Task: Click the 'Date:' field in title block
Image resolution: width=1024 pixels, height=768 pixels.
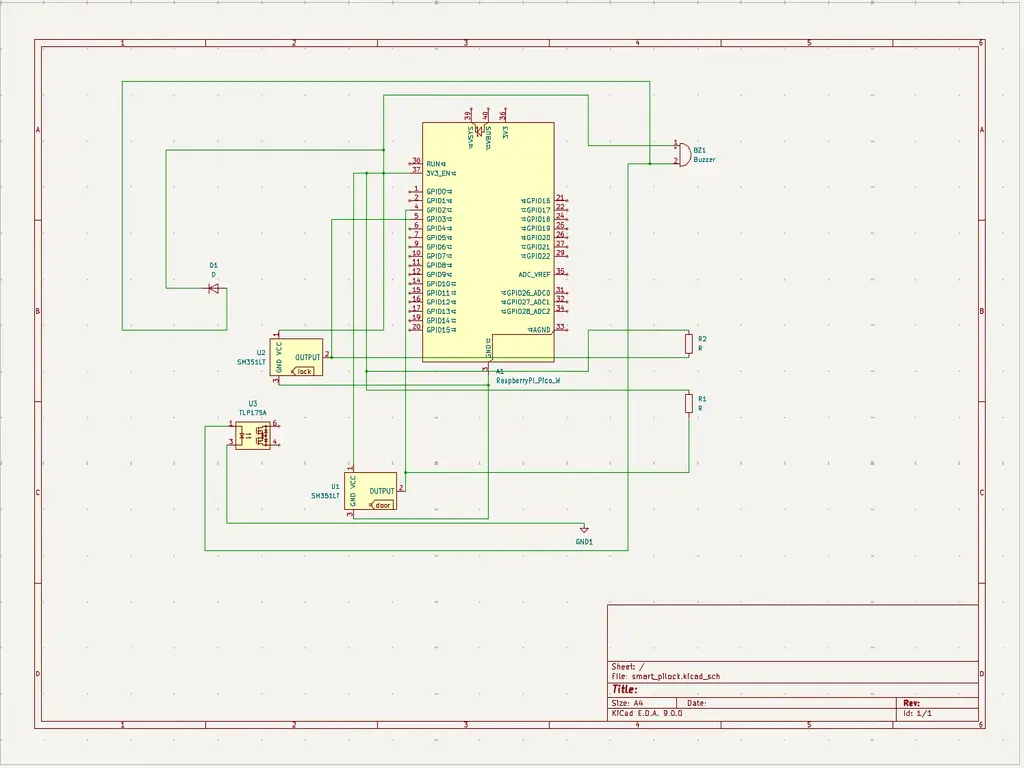Action: pyautogui.click(x=697, y=703)
